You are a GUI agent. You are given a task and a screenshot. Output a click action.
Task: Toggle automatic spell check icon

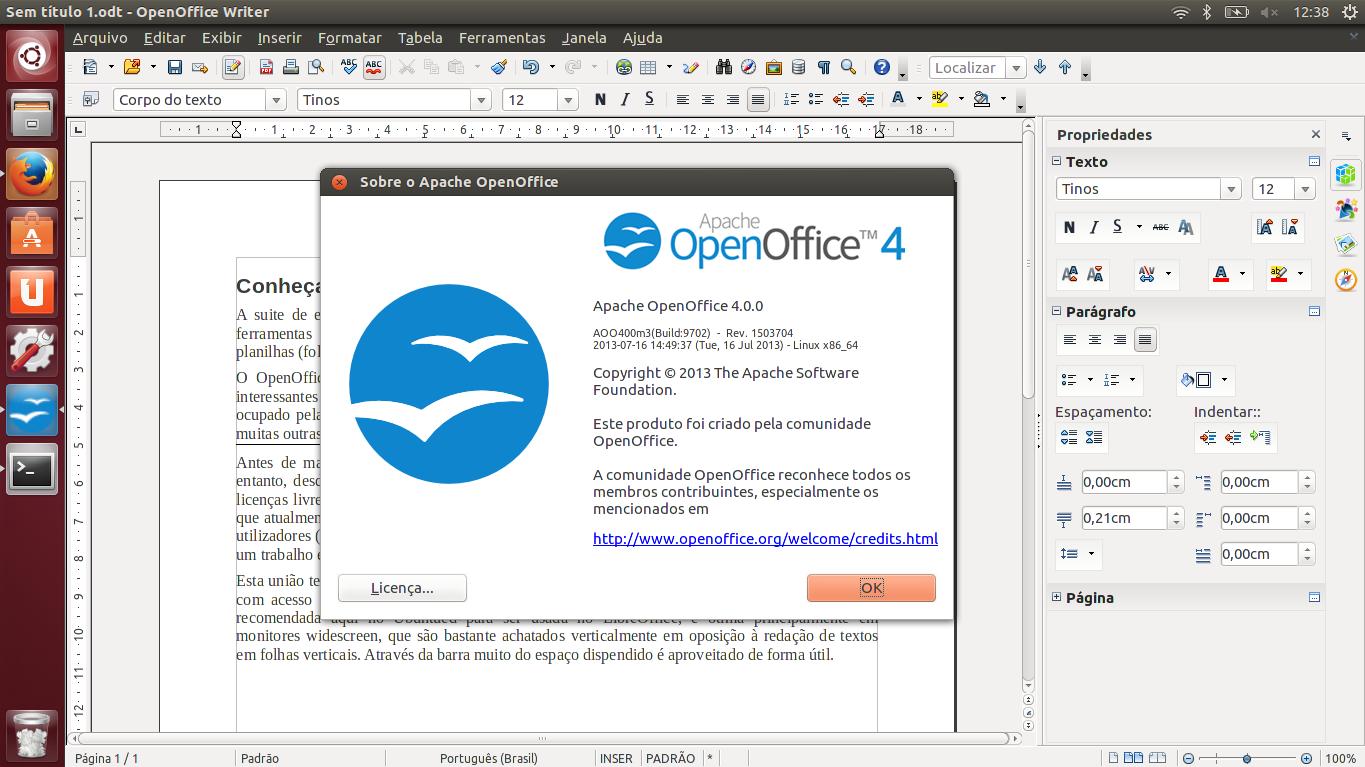374,68
